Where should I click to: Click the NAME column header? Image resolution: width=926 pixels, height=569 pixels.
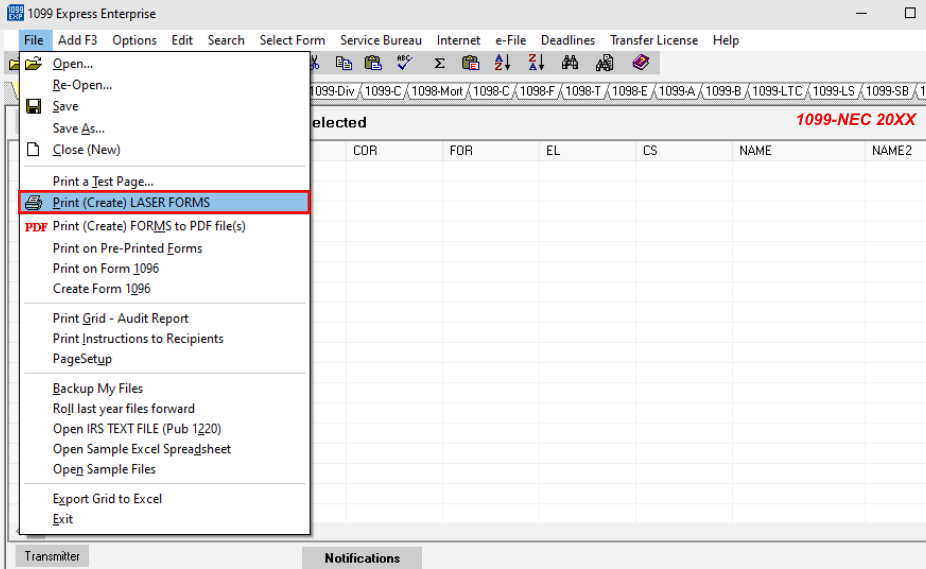(798, 151)
